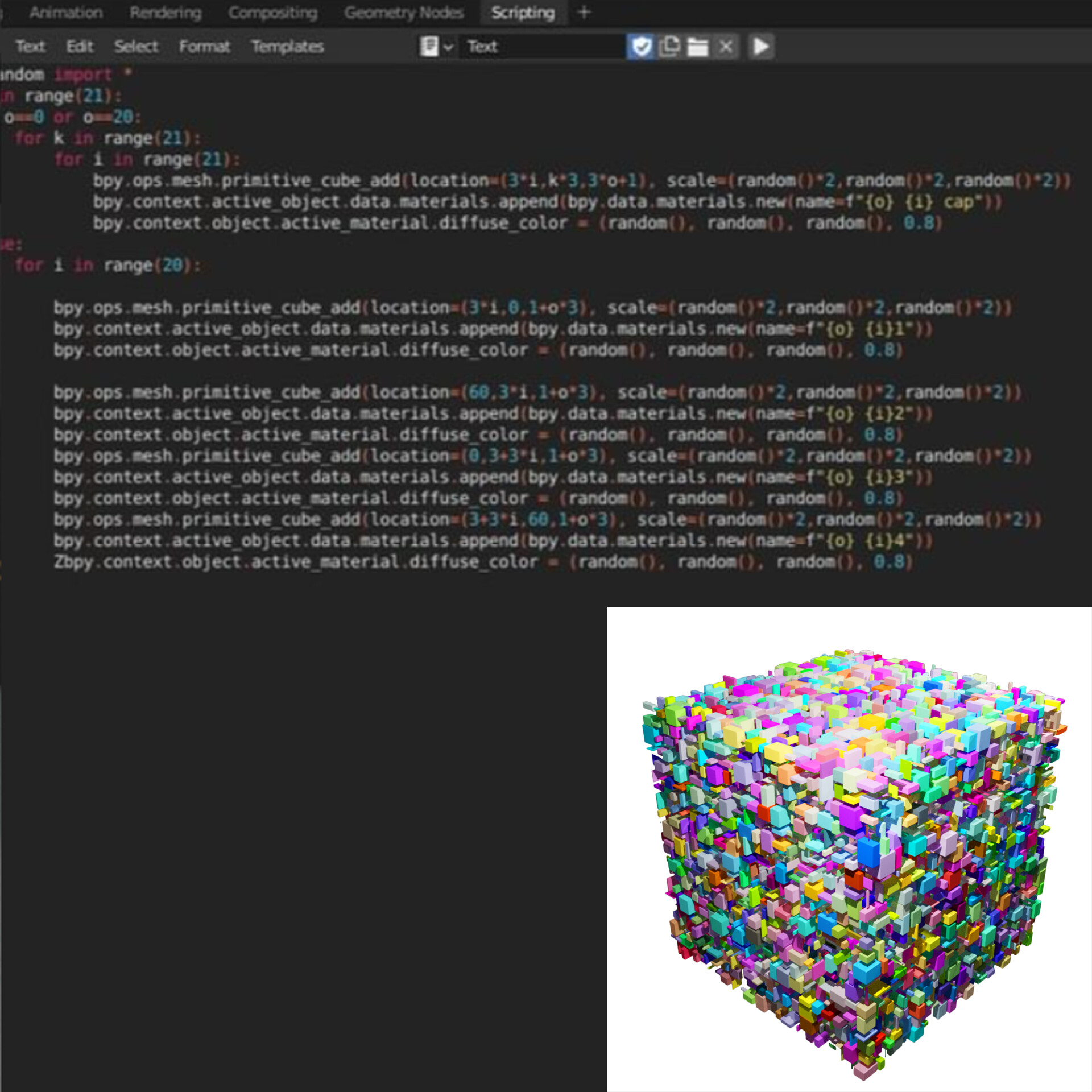Open the Animation workspace
The image size is (1092, 1092).
tap(67, 12)
